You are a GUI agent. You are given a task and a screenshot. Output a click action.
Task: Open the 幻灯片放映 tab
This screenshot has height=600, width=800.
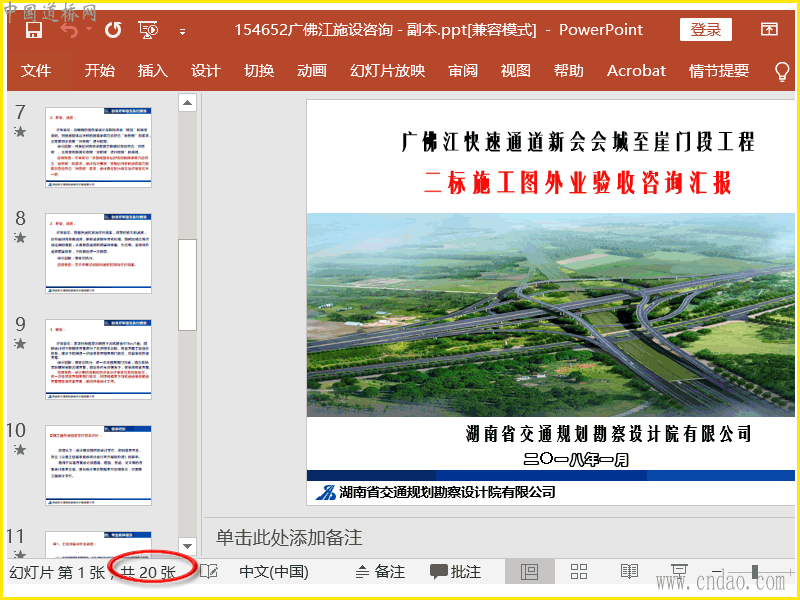point(387,70)
